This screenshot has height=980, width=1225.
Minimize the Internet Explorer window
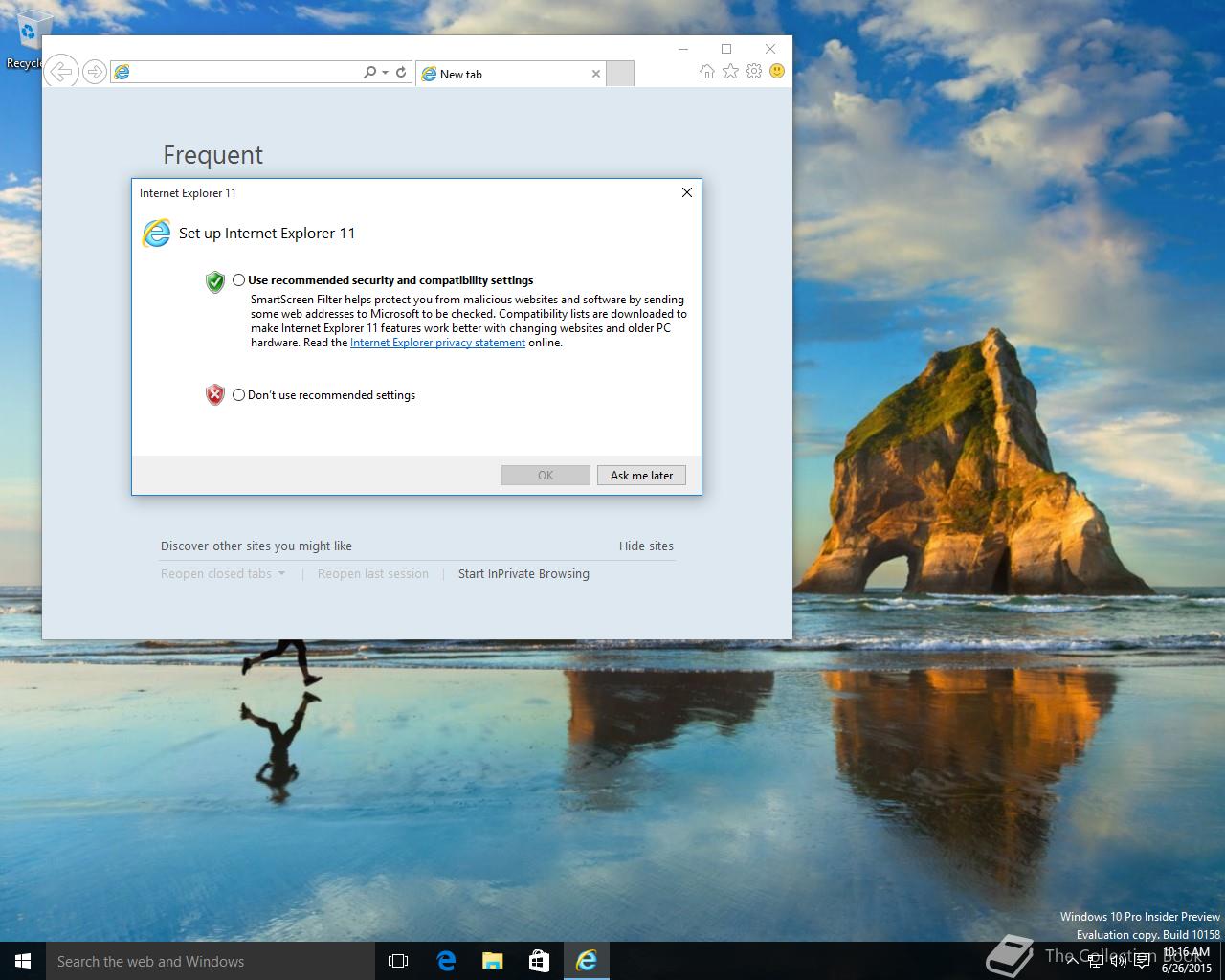pyautogui.click(x=682, y=49)
